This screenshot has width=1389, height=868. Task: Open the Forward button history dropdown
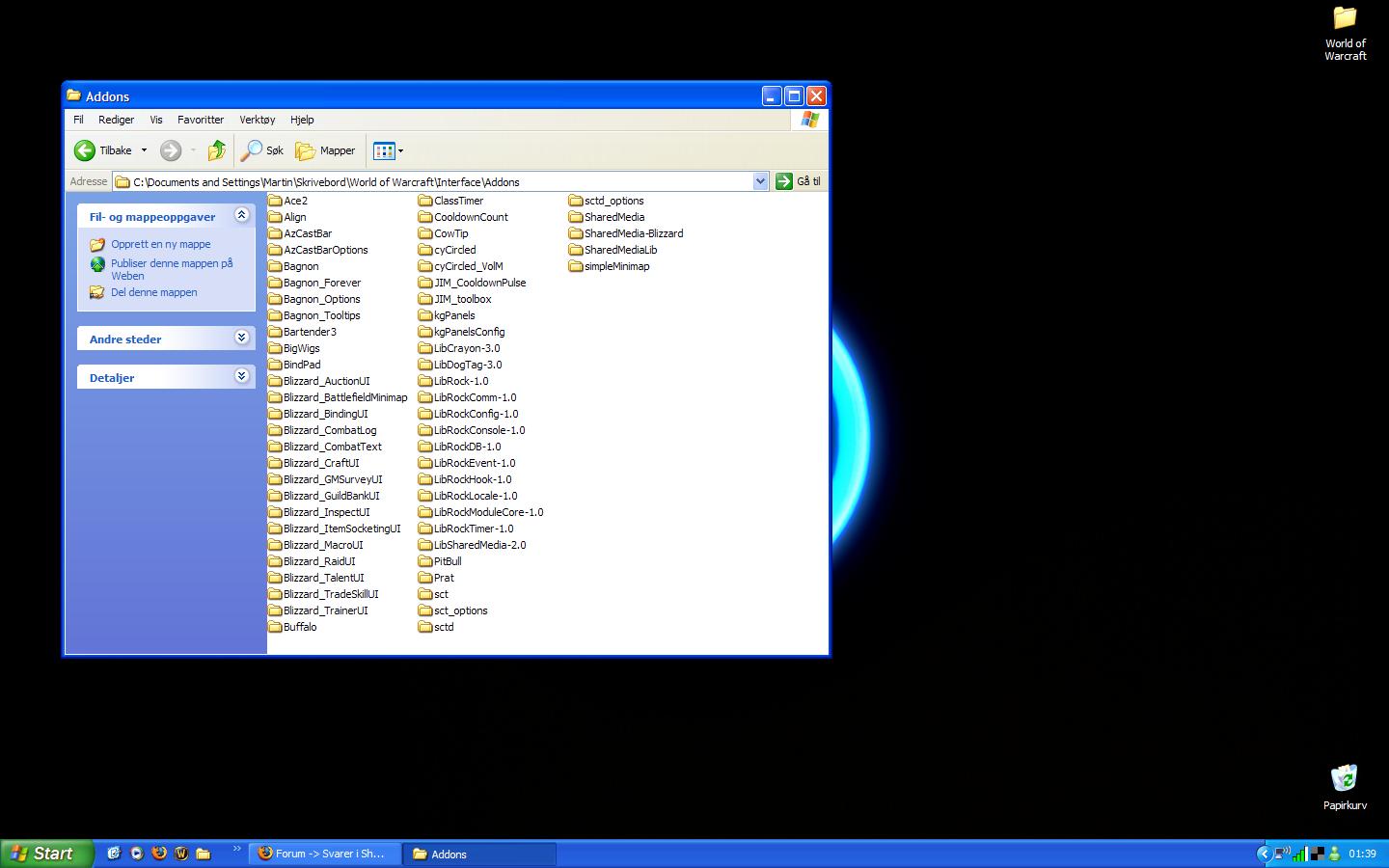click(193, 150)
